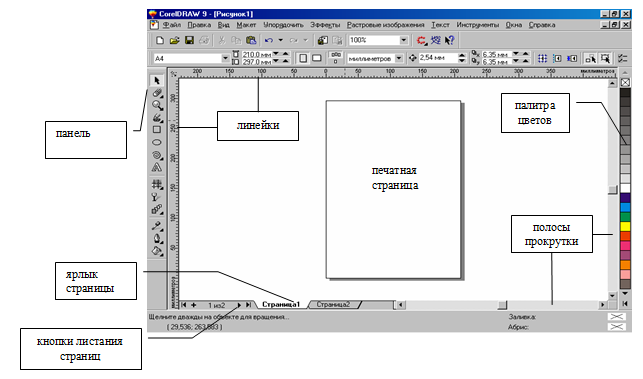Image resolution: width=643 pixels, height=379 pixels.
Task: Open the Fill bucket tool flyout
Action: [x=157, y=251]
